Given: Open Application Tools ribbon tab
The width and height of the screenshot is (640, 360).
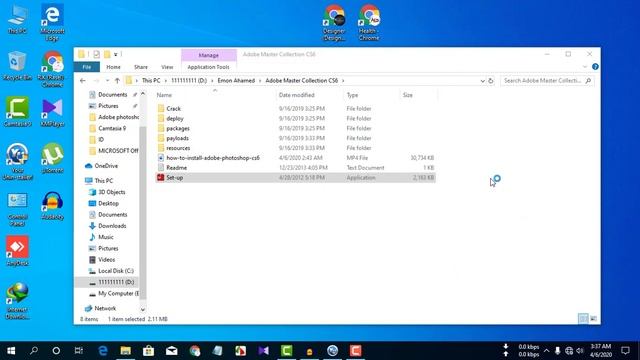Looking at the screenshot, I should [208, 67].
